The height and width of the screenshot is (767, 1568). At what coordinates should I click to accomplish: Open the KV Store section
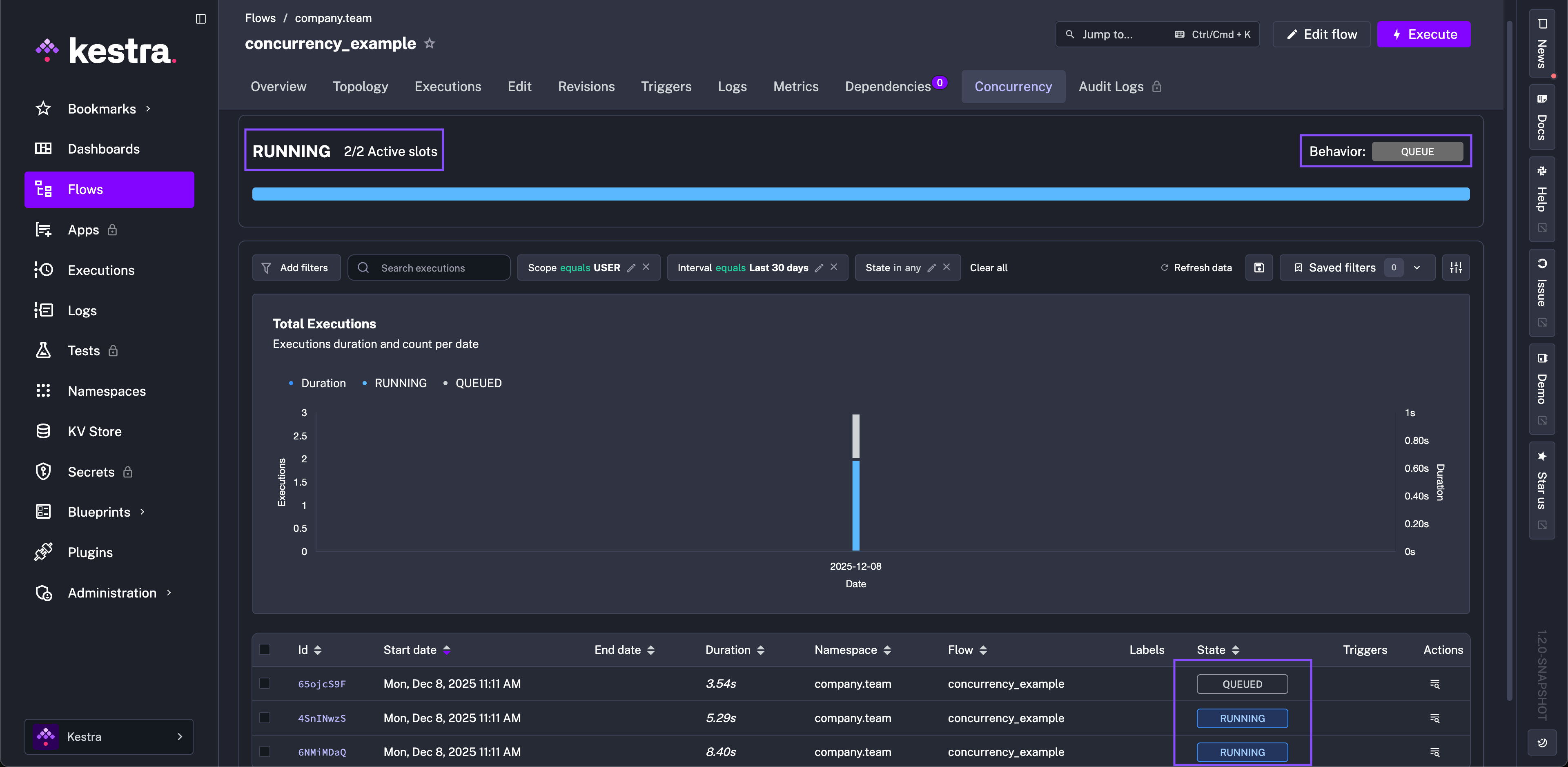(94, 431)
